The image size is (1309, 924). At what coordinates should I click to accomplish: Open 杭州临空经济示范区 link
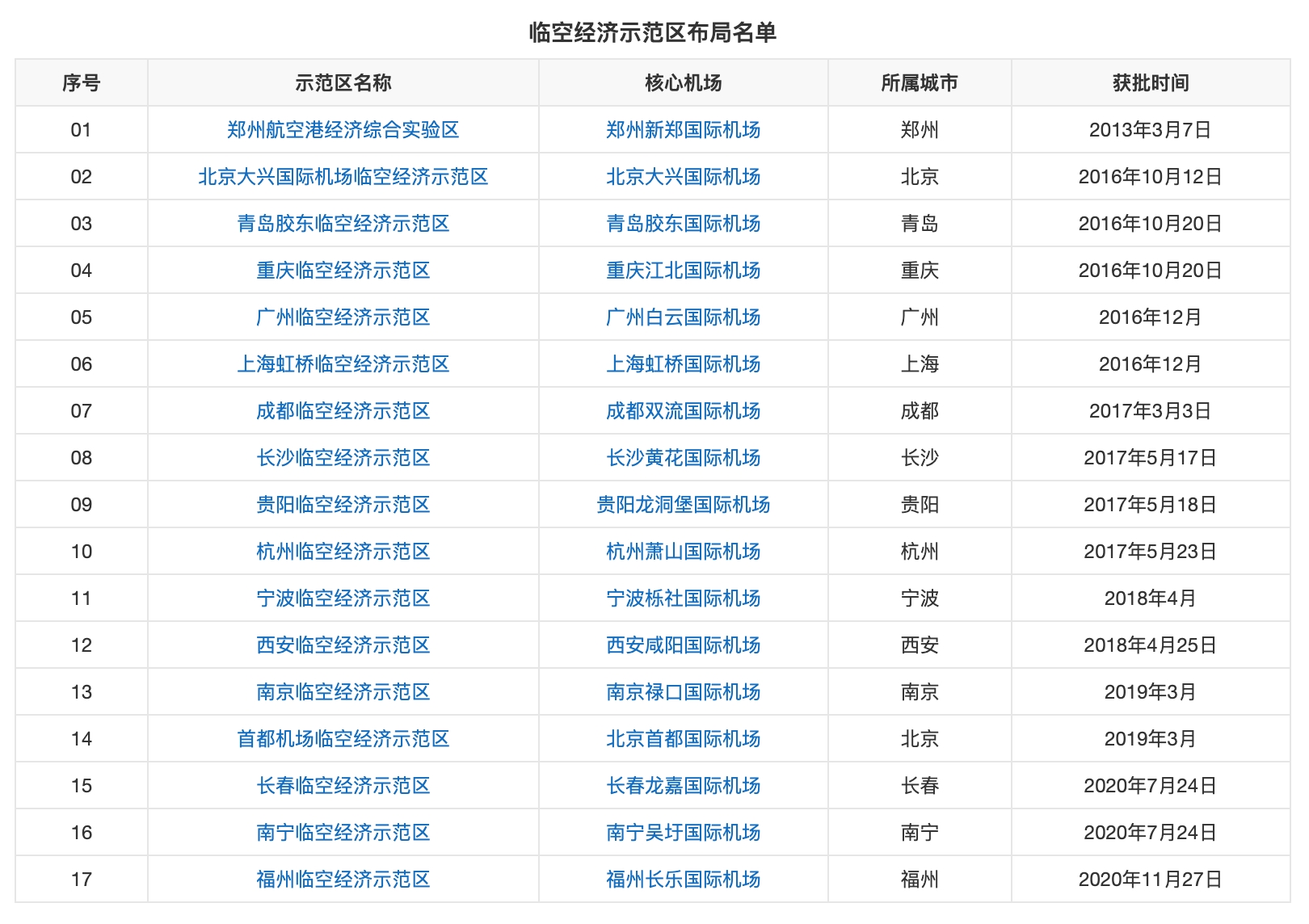point(343,552)
